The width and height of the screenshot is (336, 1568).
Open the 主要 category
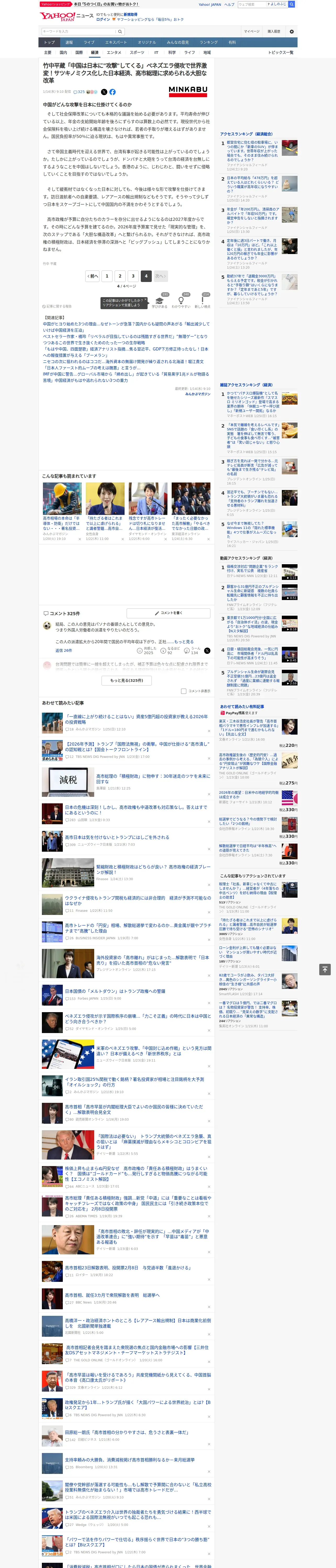pyautogui.click(x=48, y=52)
